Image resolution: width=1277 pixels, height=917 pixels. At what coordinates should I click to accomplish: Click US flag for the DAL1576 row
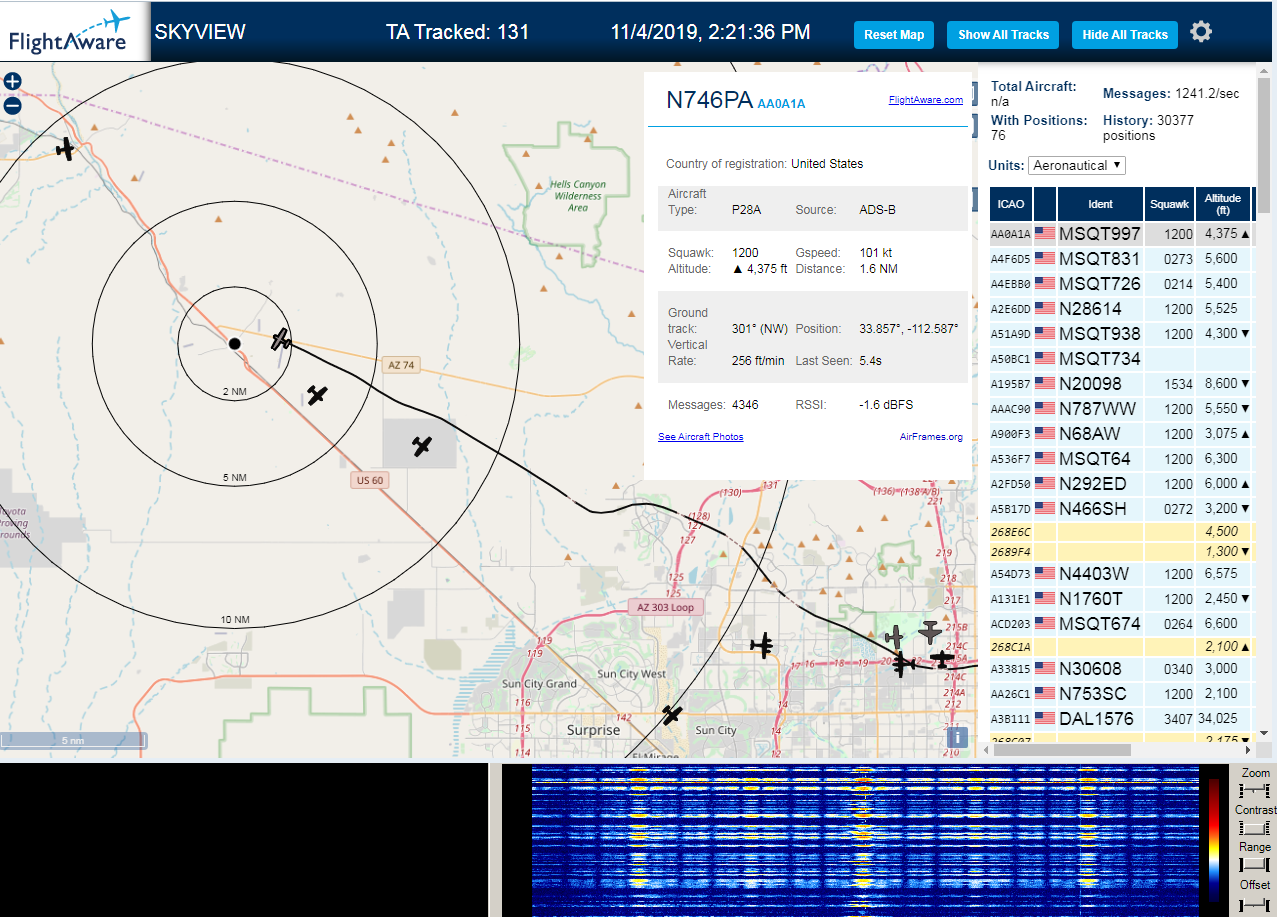click(x=1045, y=718)
